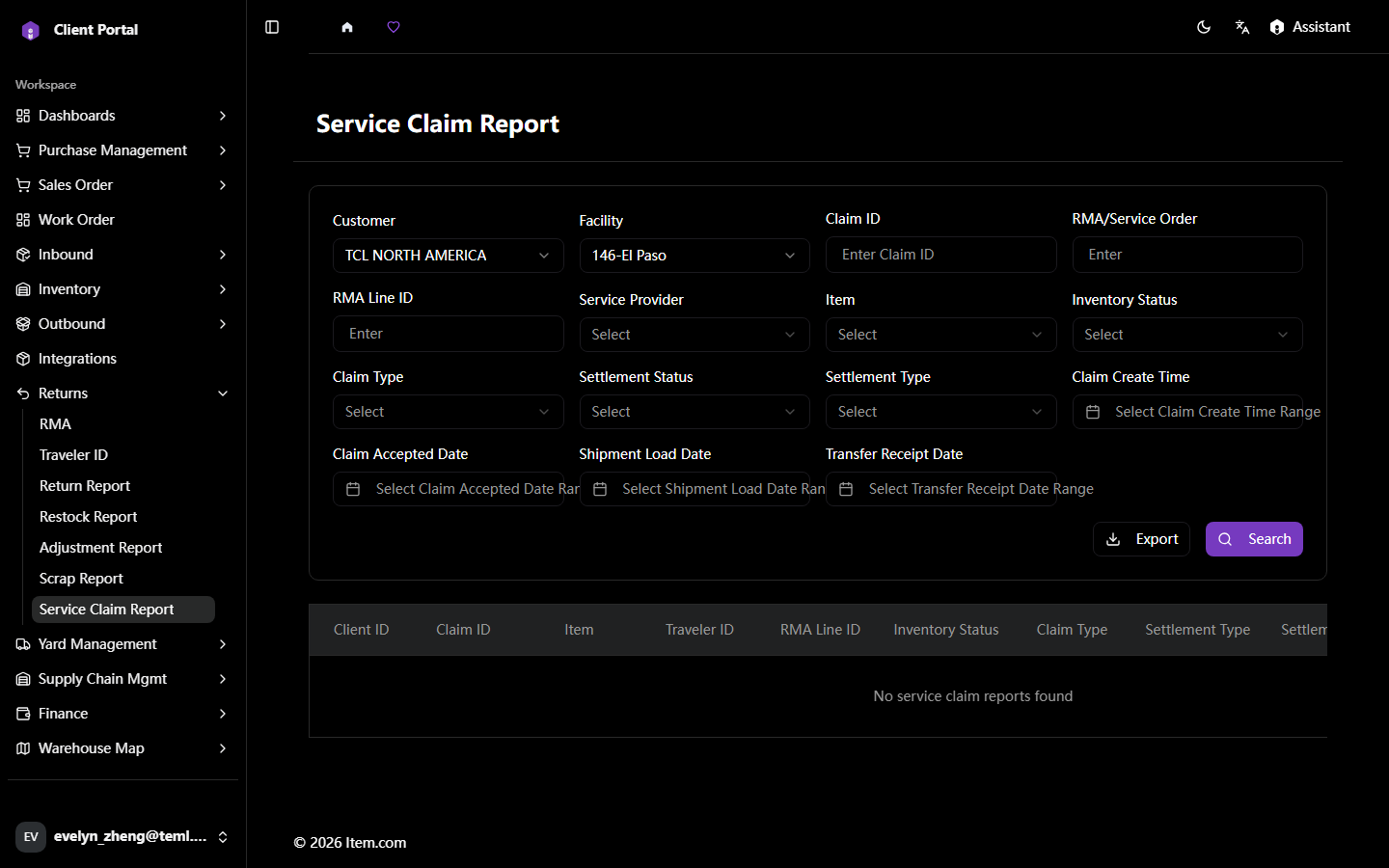1389x868 pixels.
Task: Open the Settlement Status dropdown
Action: coord(694,412)
